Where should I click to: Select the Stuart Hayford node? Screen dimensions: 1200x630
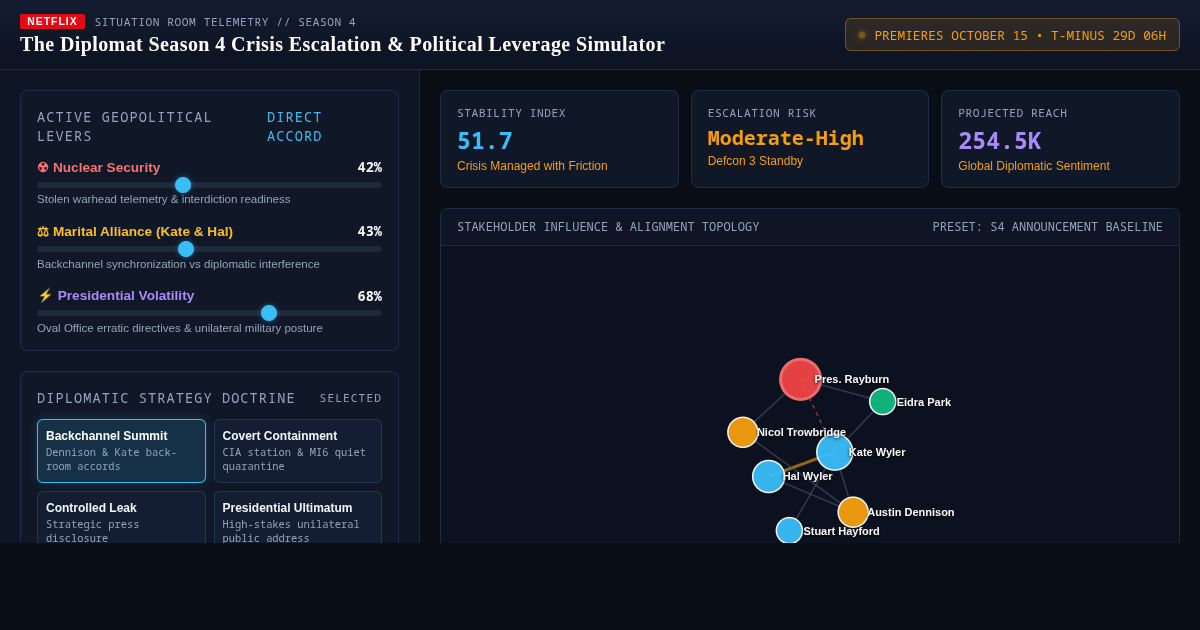[x=789, y=531]
